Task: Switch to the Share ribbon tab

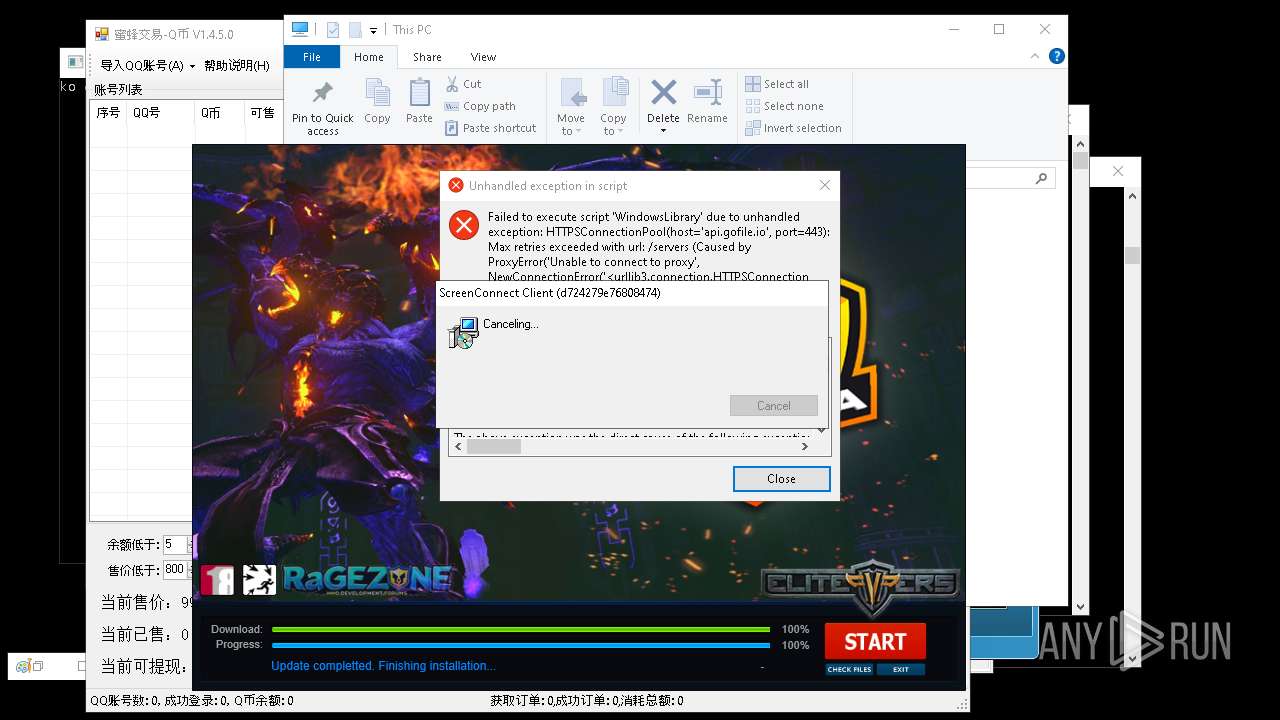Action: tap(427, 57)
